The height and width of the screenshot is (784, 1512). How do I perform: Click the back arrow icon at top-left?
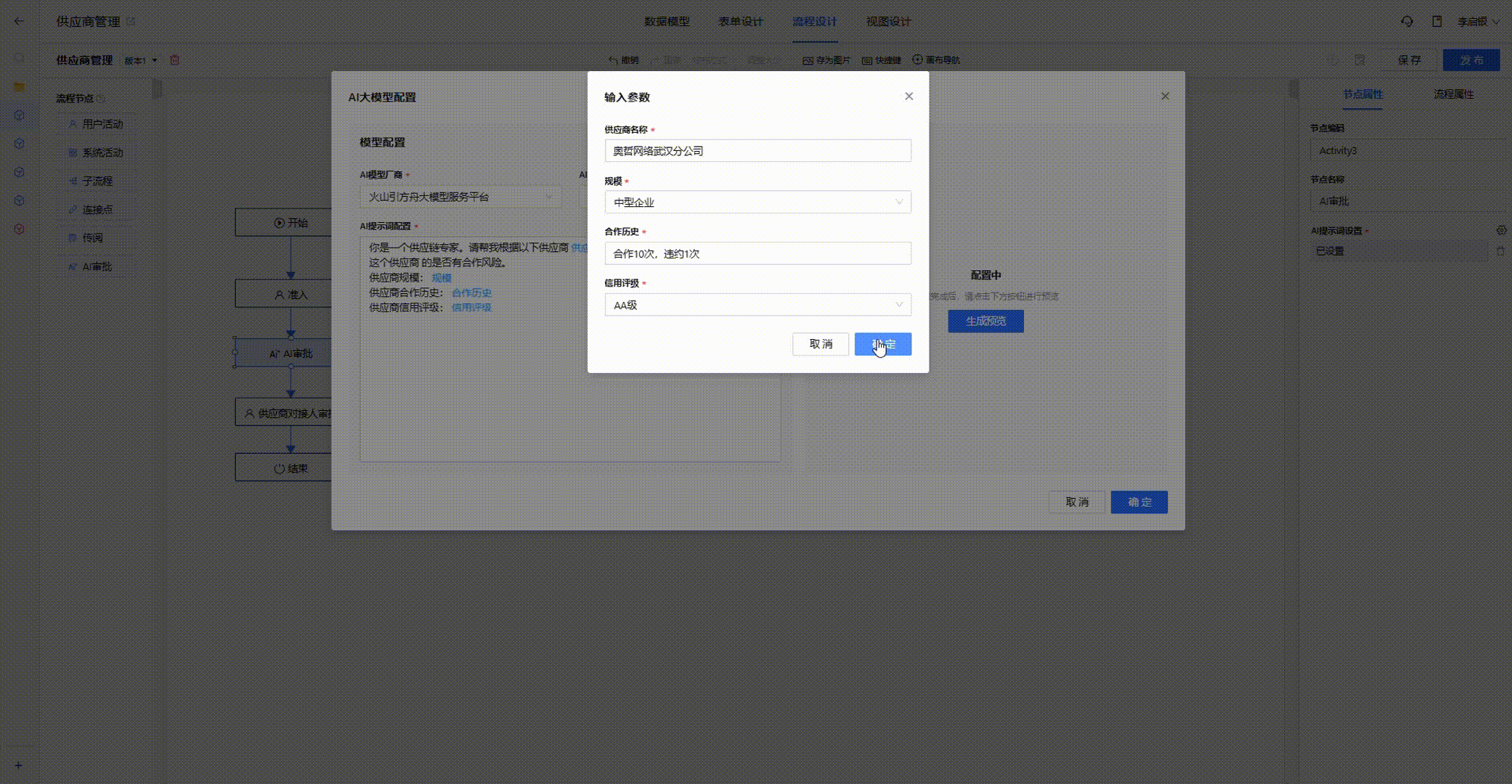pos(19,21)
